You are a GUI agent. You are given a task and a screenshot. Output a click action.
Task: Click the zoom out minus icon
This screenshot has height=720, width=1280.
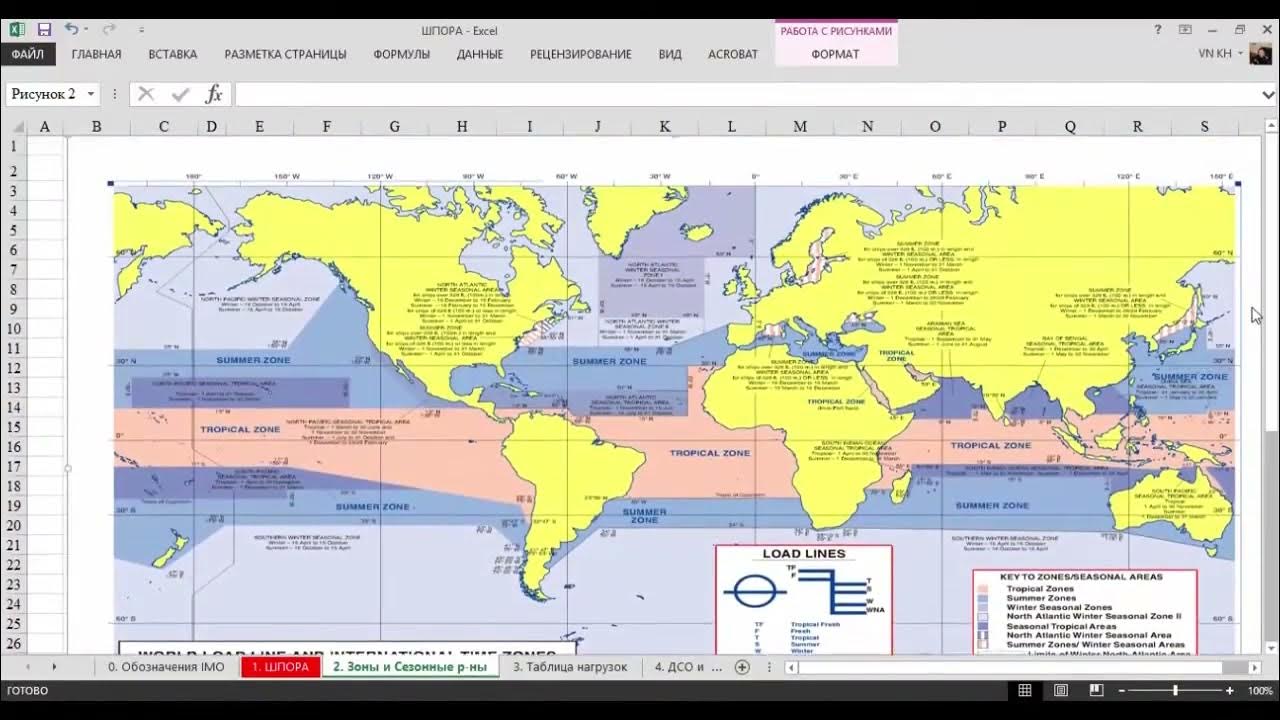(1121, 691)
